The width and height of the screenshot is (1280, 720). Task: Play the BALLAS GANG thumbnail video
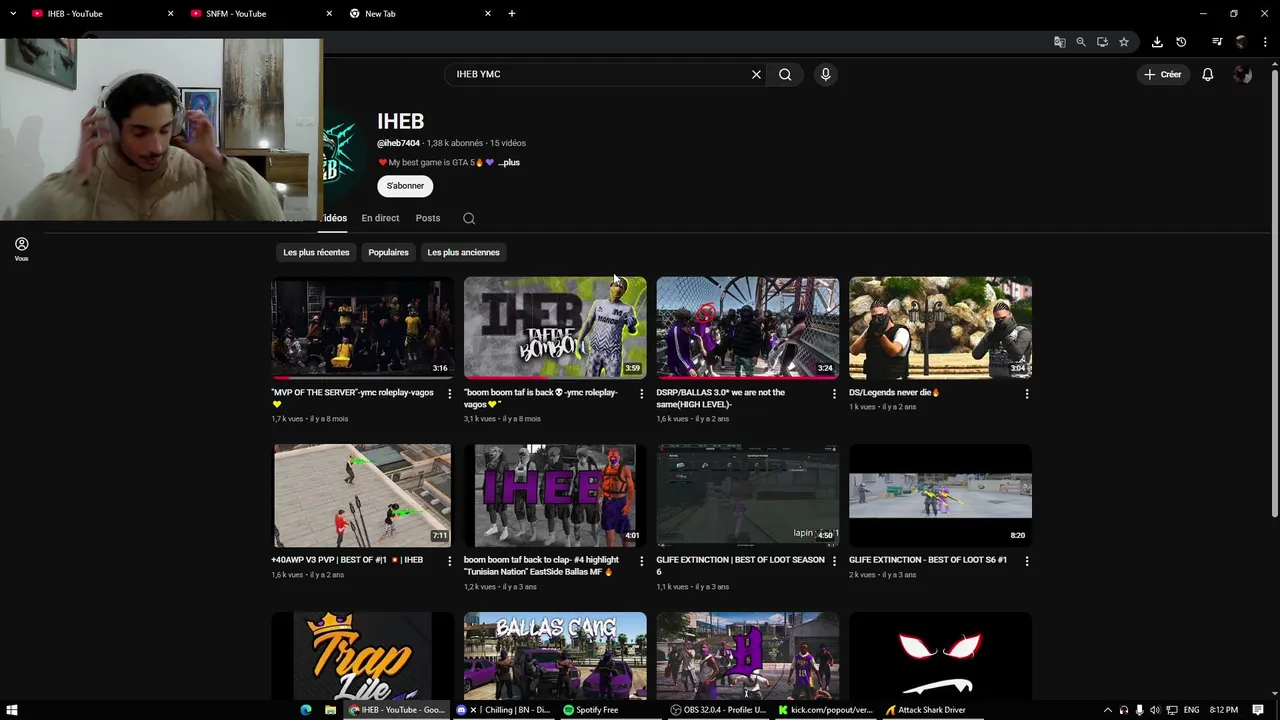[x=555, y=656]
